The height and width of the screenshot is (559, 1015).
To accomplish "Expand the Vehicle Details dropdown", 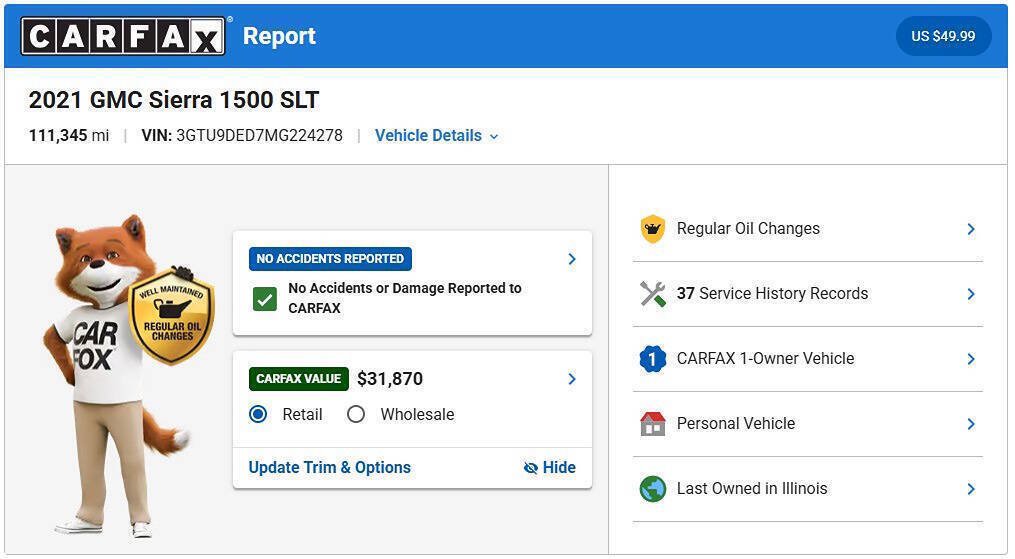I will coord(436,136).
